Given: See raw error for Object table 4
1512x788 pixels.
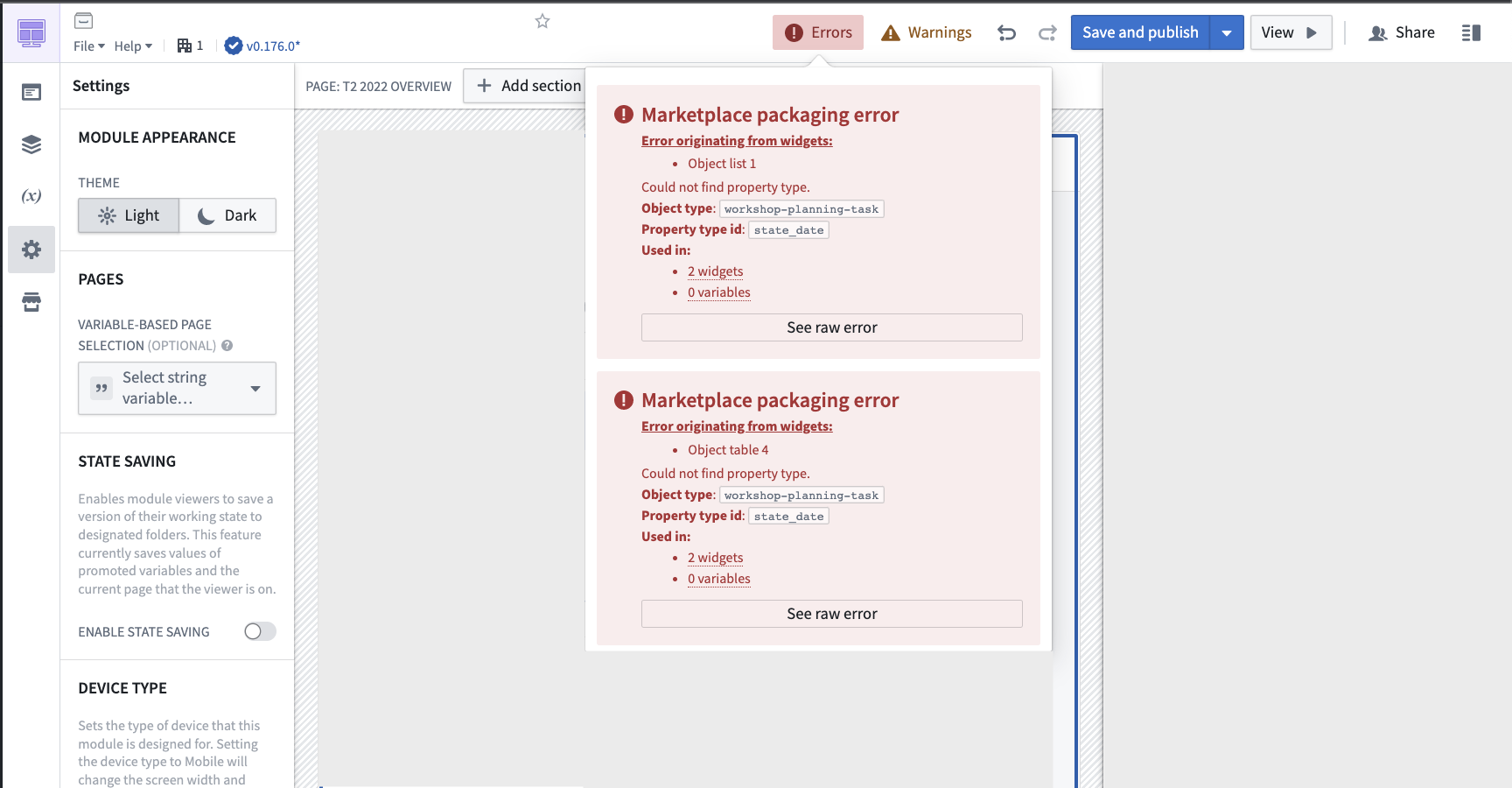Looking at the screenshot, I should click(x=831, y=614).
